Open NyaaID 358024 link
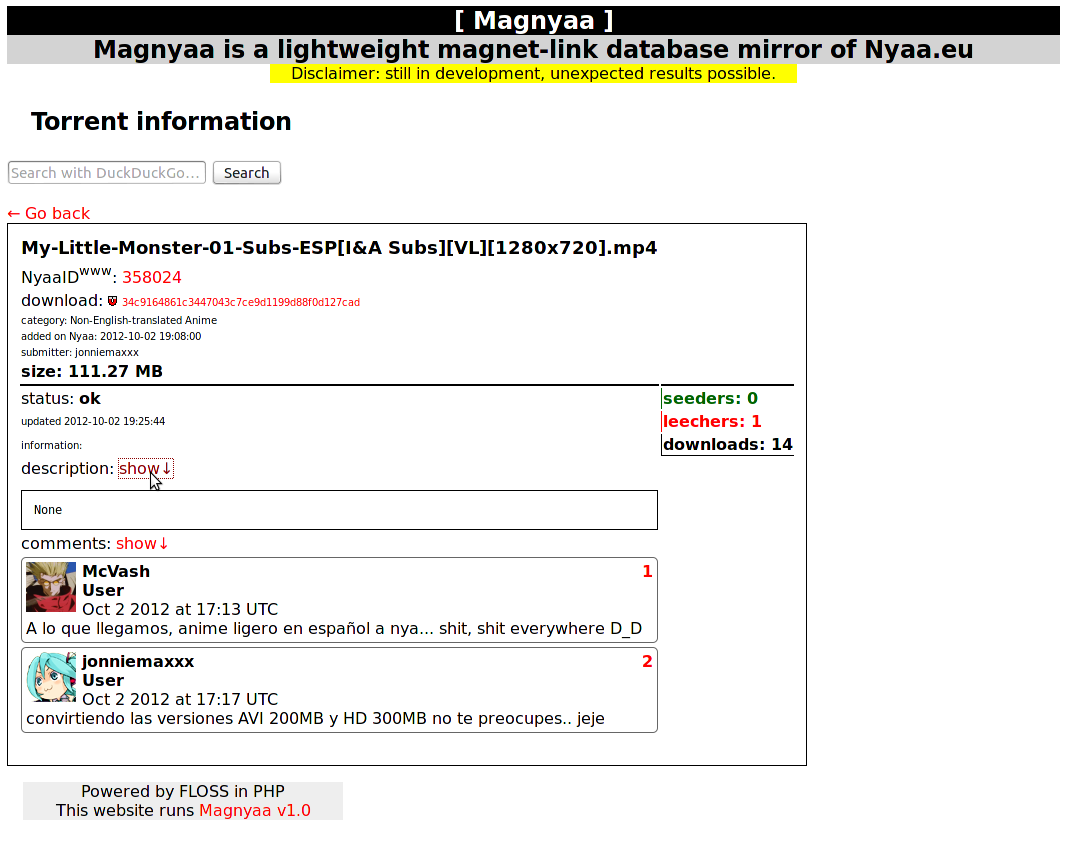The height and width of the screenshot is (852, 1067). coord(152,278)
